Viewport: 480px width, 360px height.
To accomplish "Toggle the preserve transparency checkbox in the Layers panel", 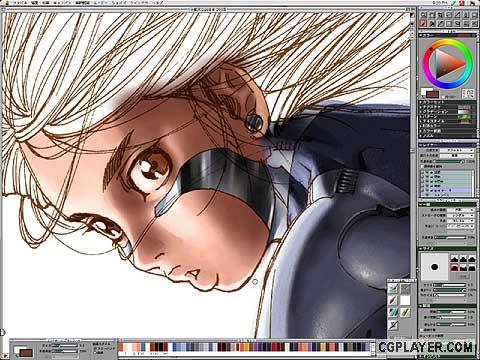I will [422, 166].
